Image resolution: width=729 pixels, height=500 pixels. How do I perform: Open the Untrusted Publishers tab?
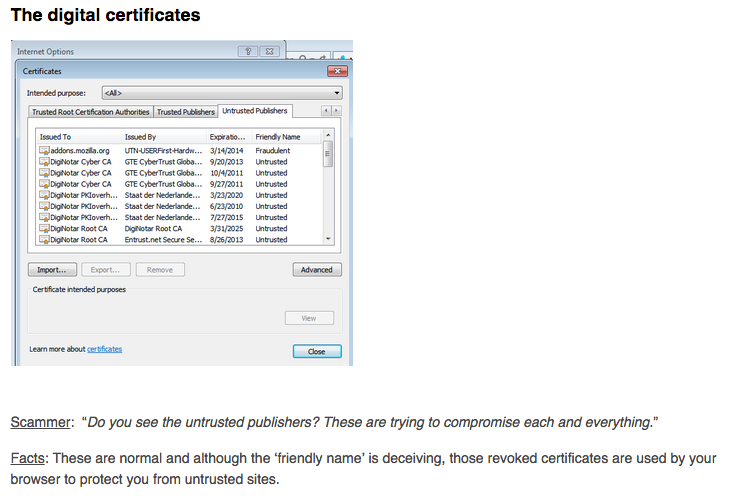click(255, 111)
